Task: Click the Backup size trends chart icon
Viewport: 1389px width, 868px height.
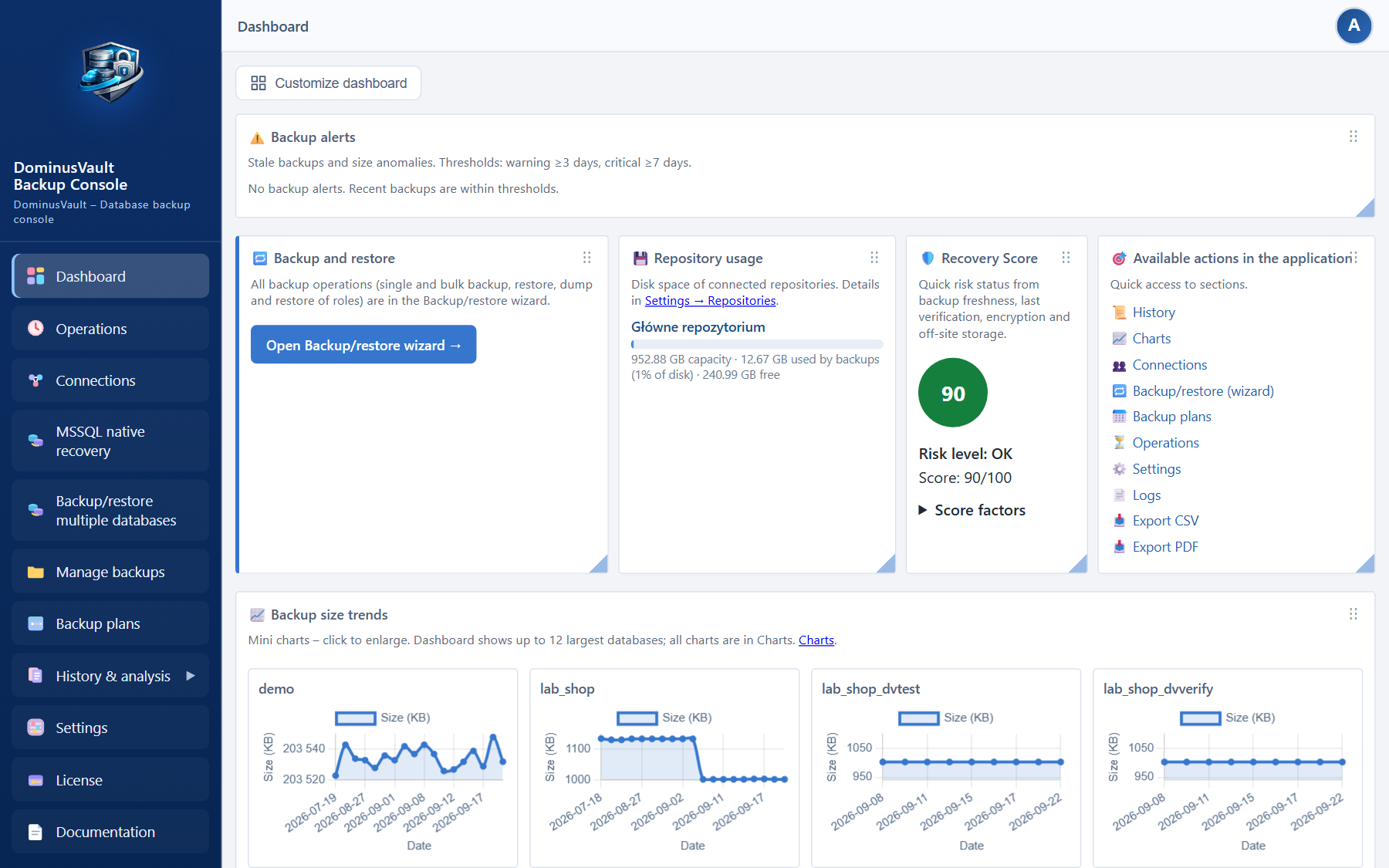Action: 257,615
